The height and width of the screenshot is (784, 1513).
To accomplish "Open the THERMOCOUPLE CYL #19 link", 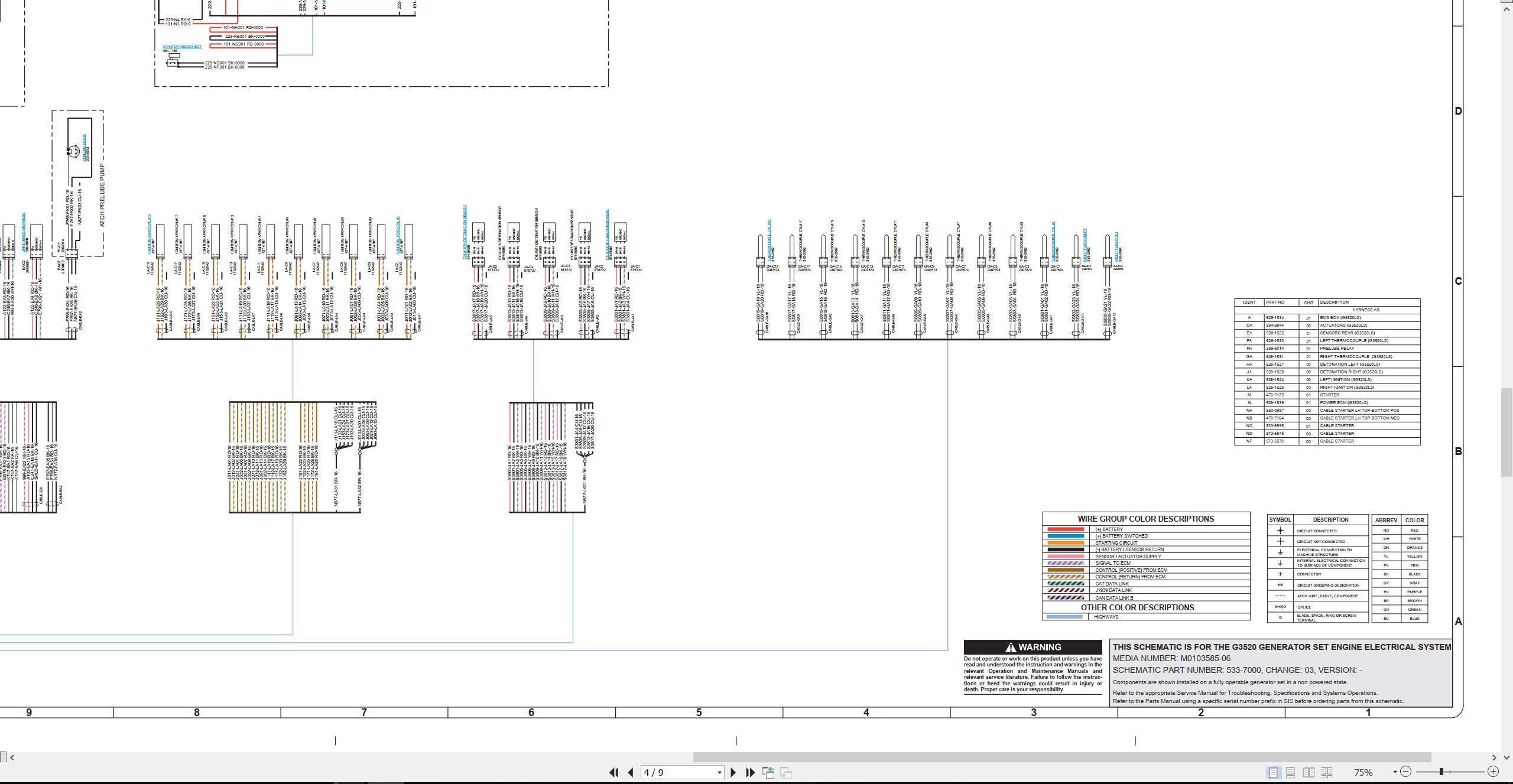I will tap(770, 241).
